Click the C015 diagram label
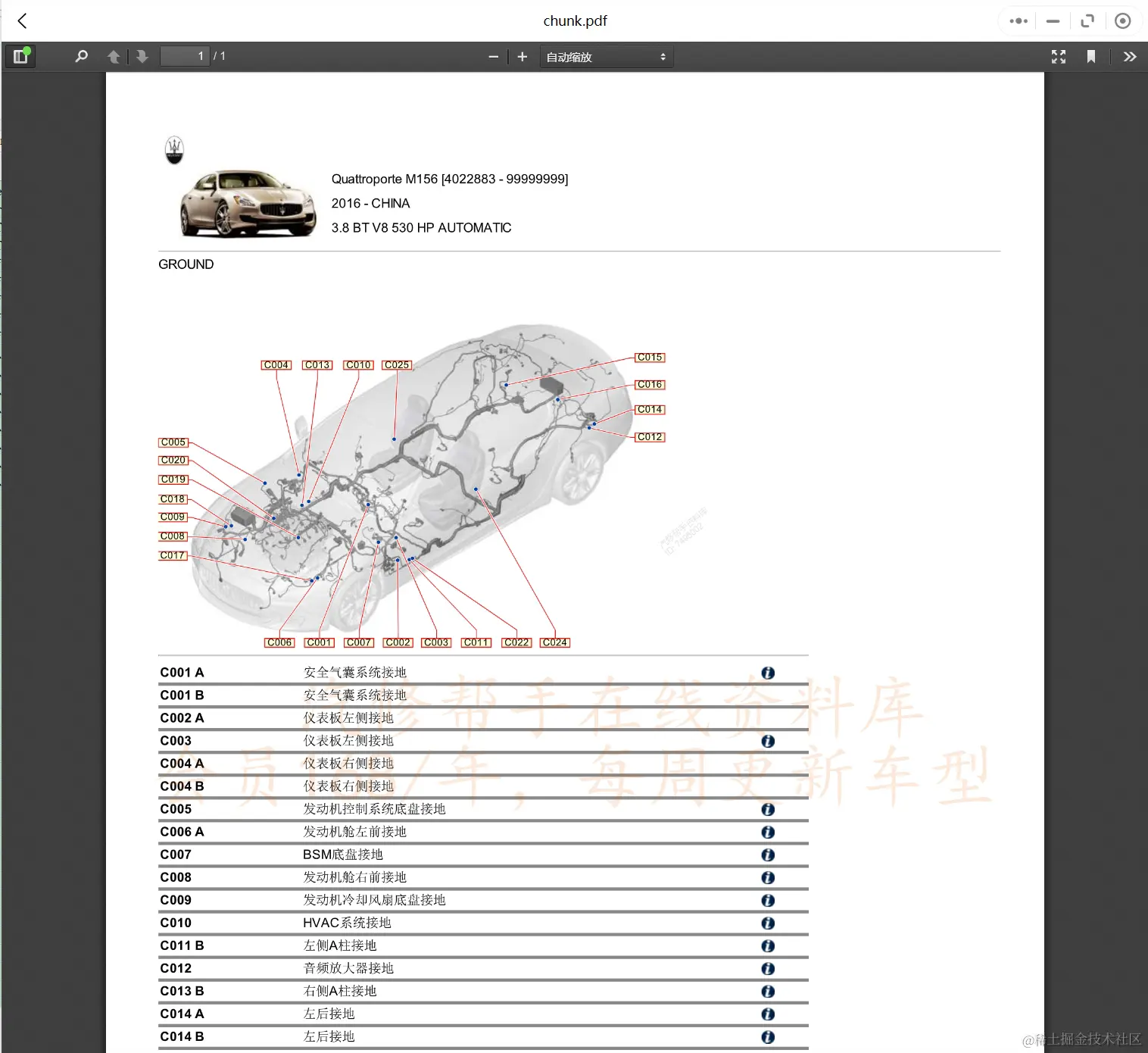1148x1053 pixels. click(650, 357)
